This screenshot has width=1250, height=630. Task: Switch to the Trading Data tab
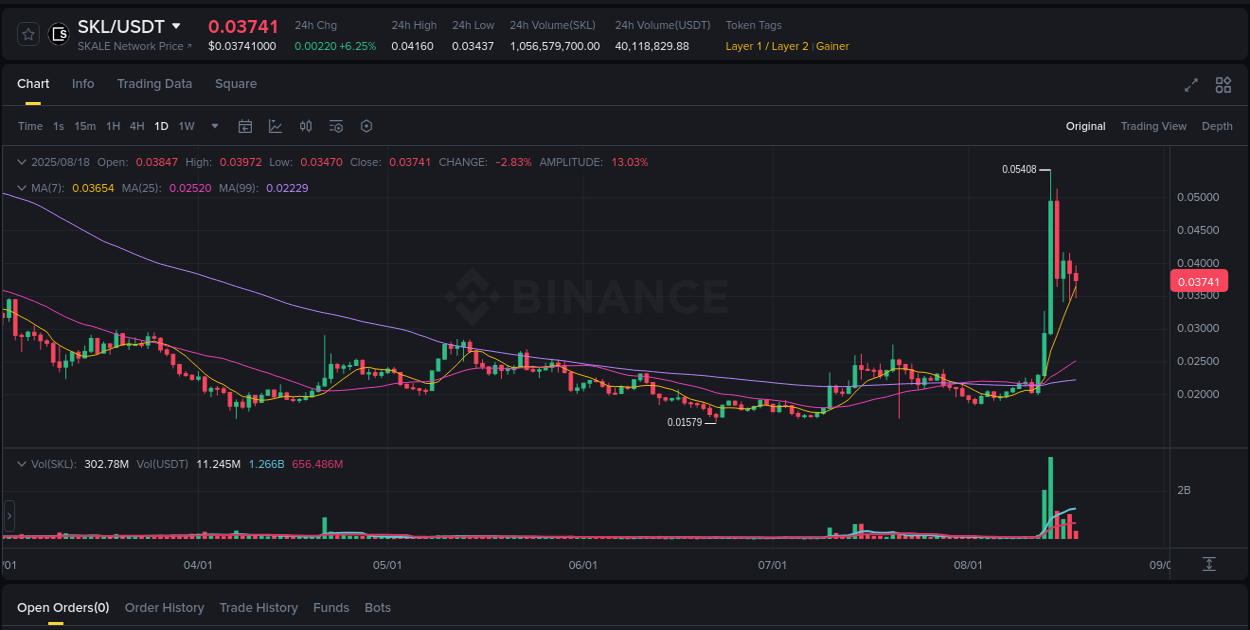(154, 84)
